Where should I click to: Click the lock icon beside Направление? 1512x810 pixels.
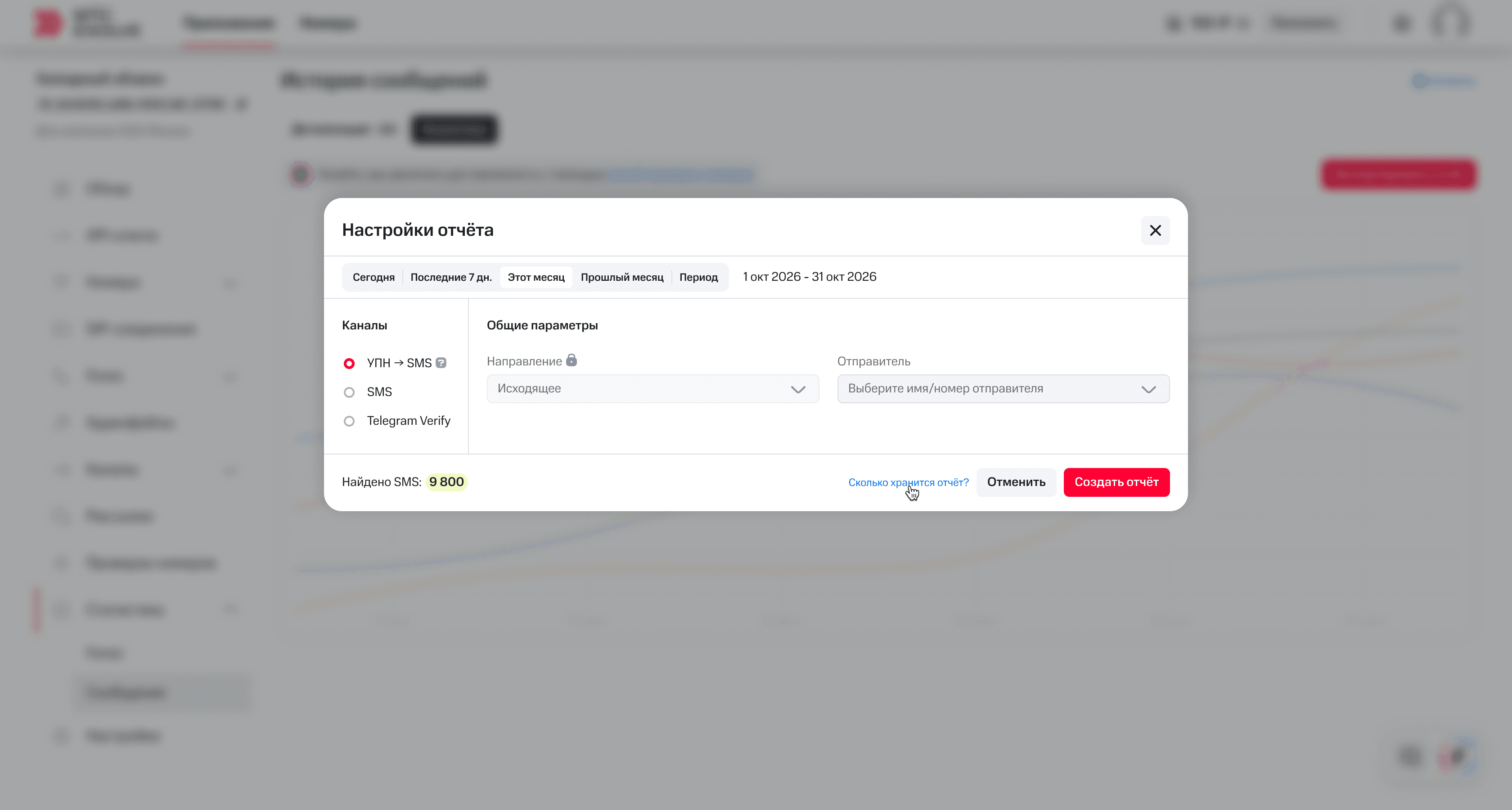click(571, 360)
